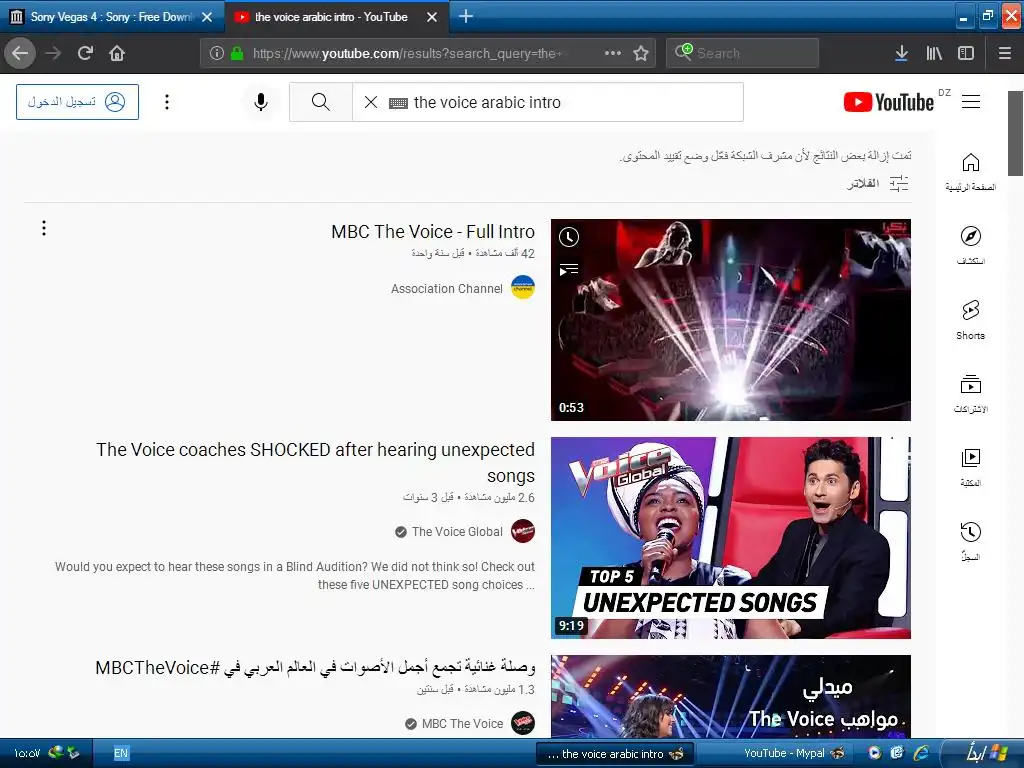
Task: Add first video to queue icon
Action: [x=569, y=269]
